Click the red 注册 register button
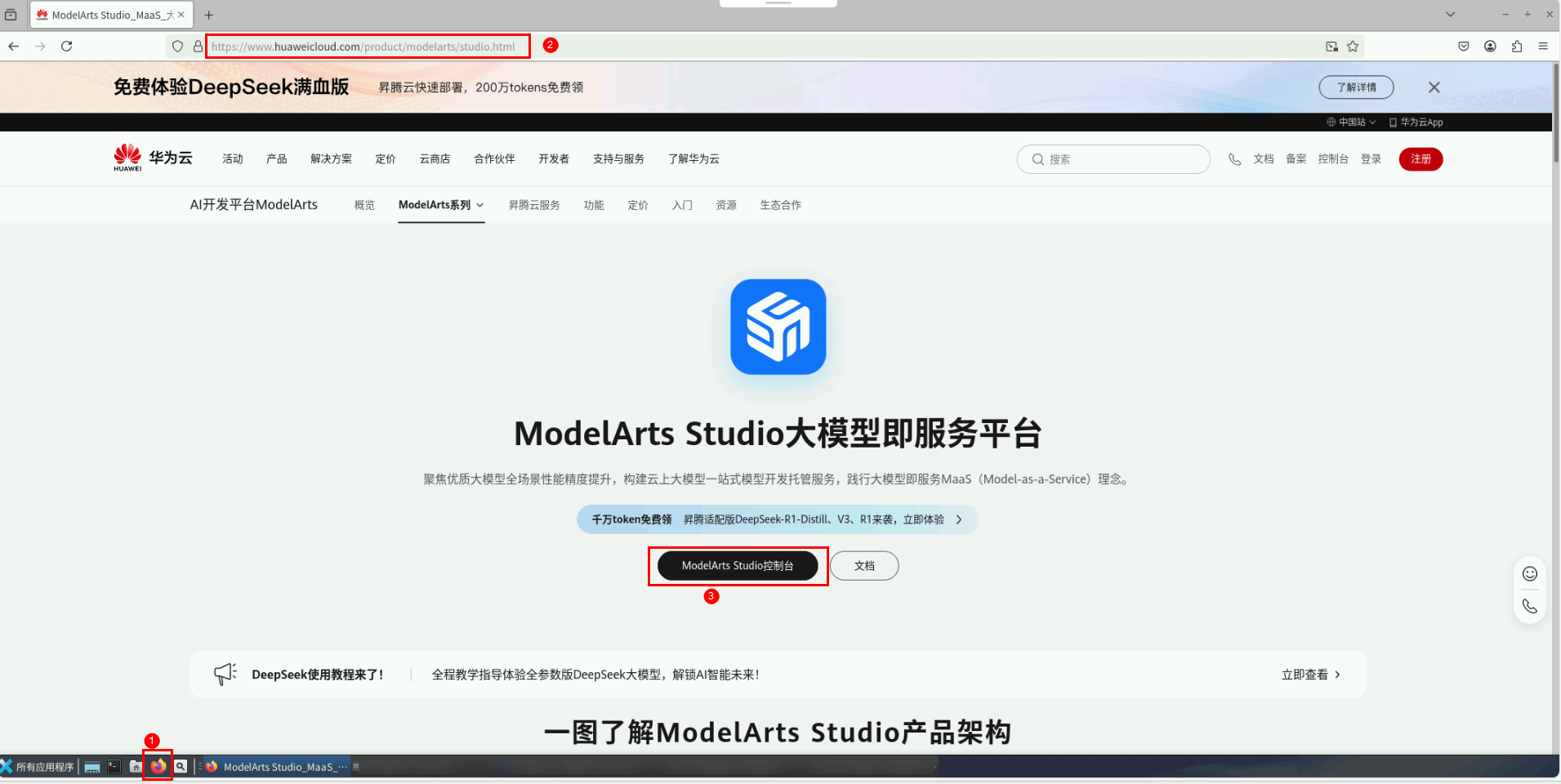 [1421, 158]
